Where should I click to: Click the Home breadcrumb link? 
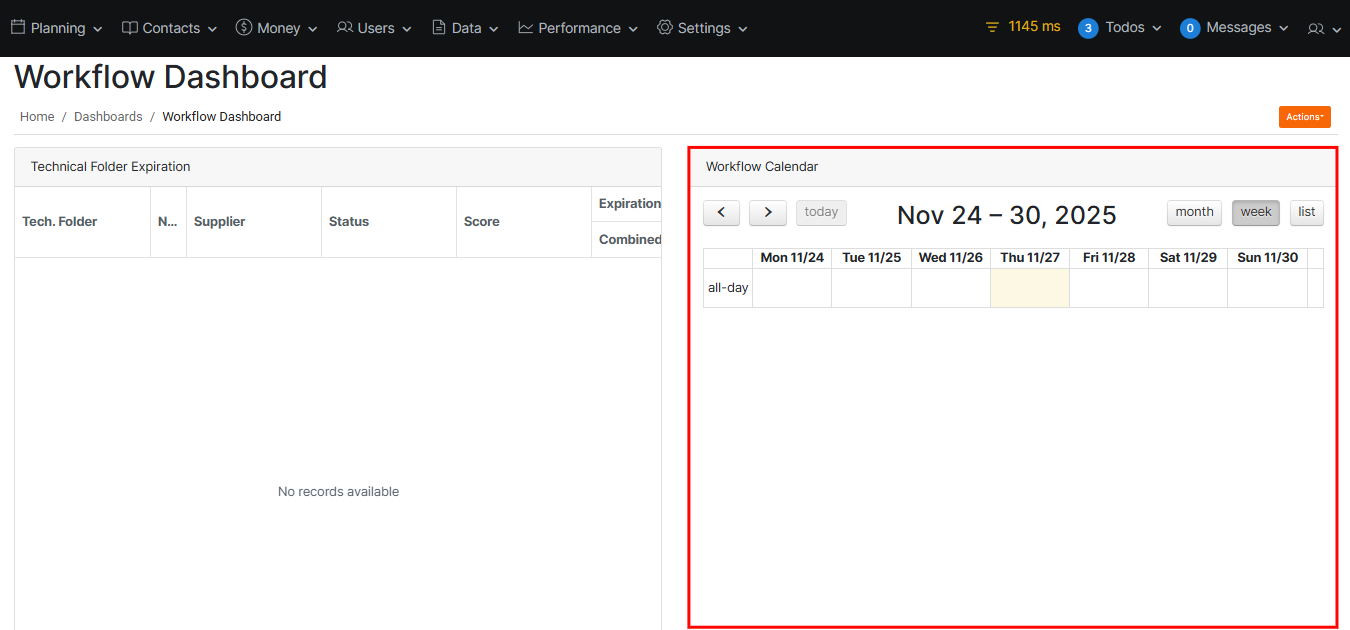coord(37,117)
